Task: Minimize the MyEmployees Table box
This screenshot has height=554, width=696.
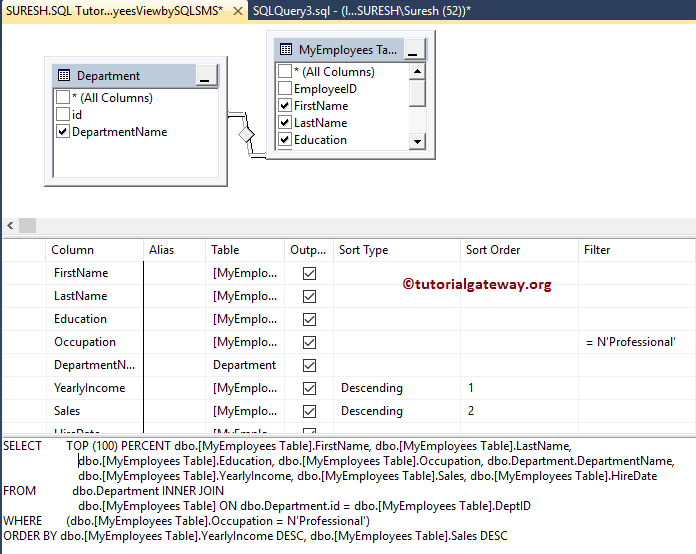Action: click(x=414, y=49)
